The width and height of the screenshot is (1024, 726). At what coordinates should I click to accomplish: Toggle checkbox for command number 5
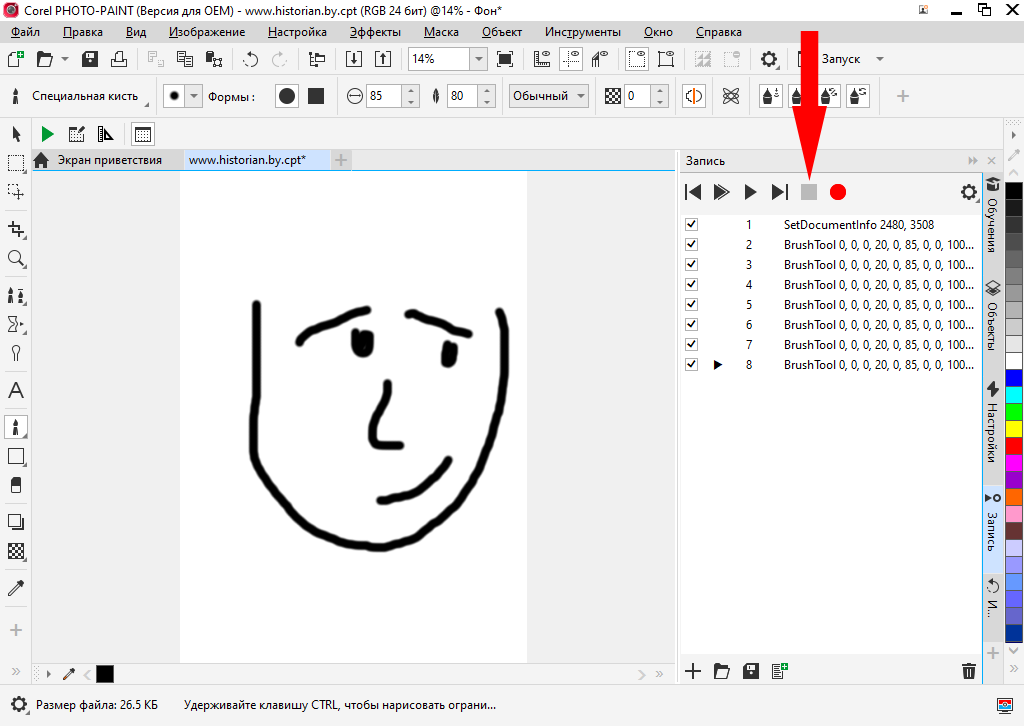coord(691,305)
